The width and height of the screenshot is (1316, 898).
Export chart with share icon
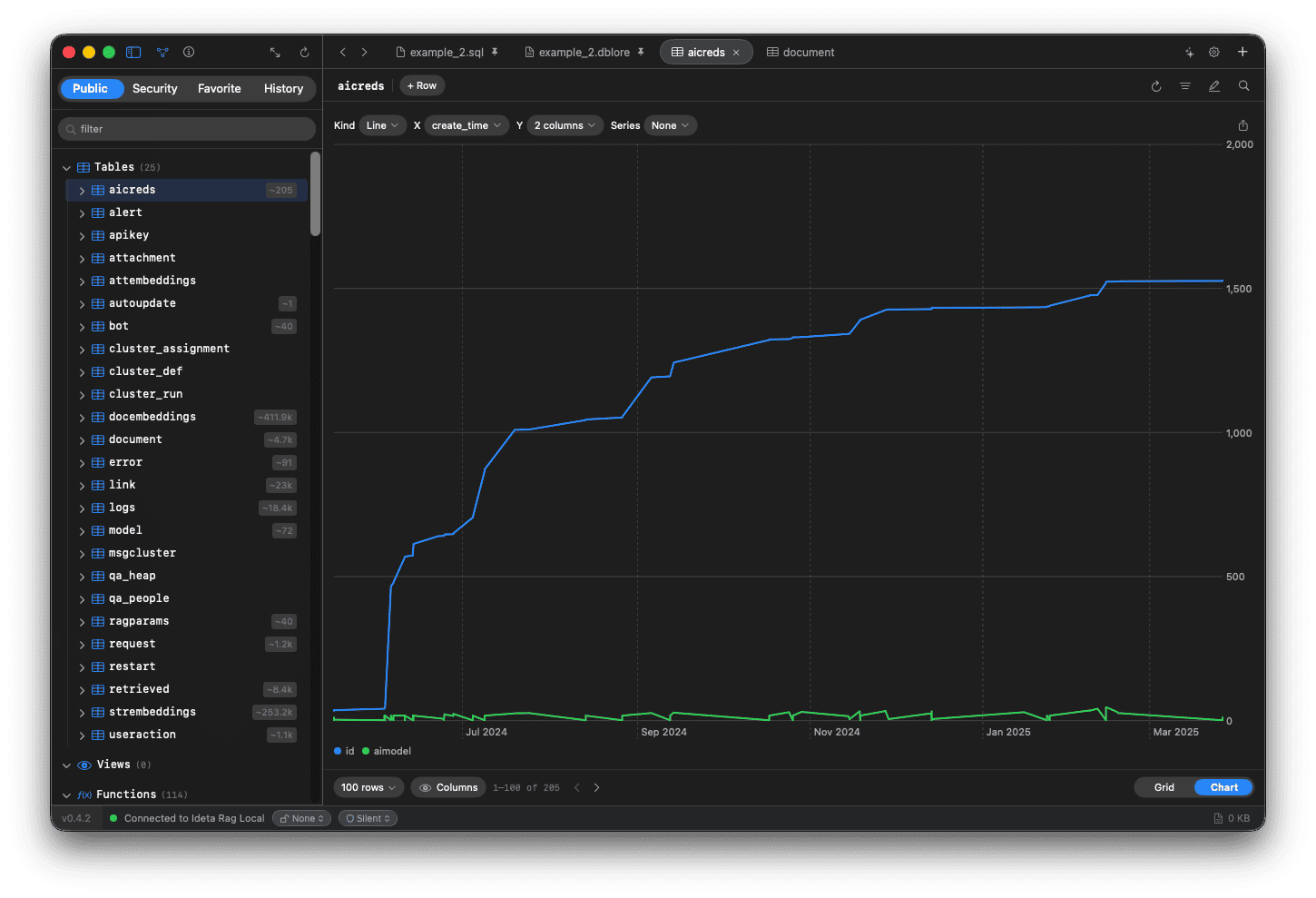point(1243,125)
